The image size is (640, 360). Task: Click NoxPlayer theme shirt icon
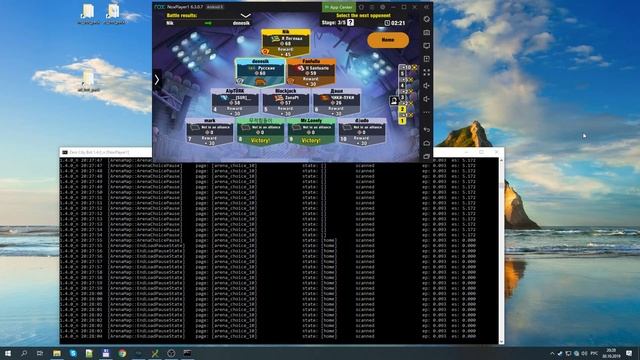(x=361, y=7)
